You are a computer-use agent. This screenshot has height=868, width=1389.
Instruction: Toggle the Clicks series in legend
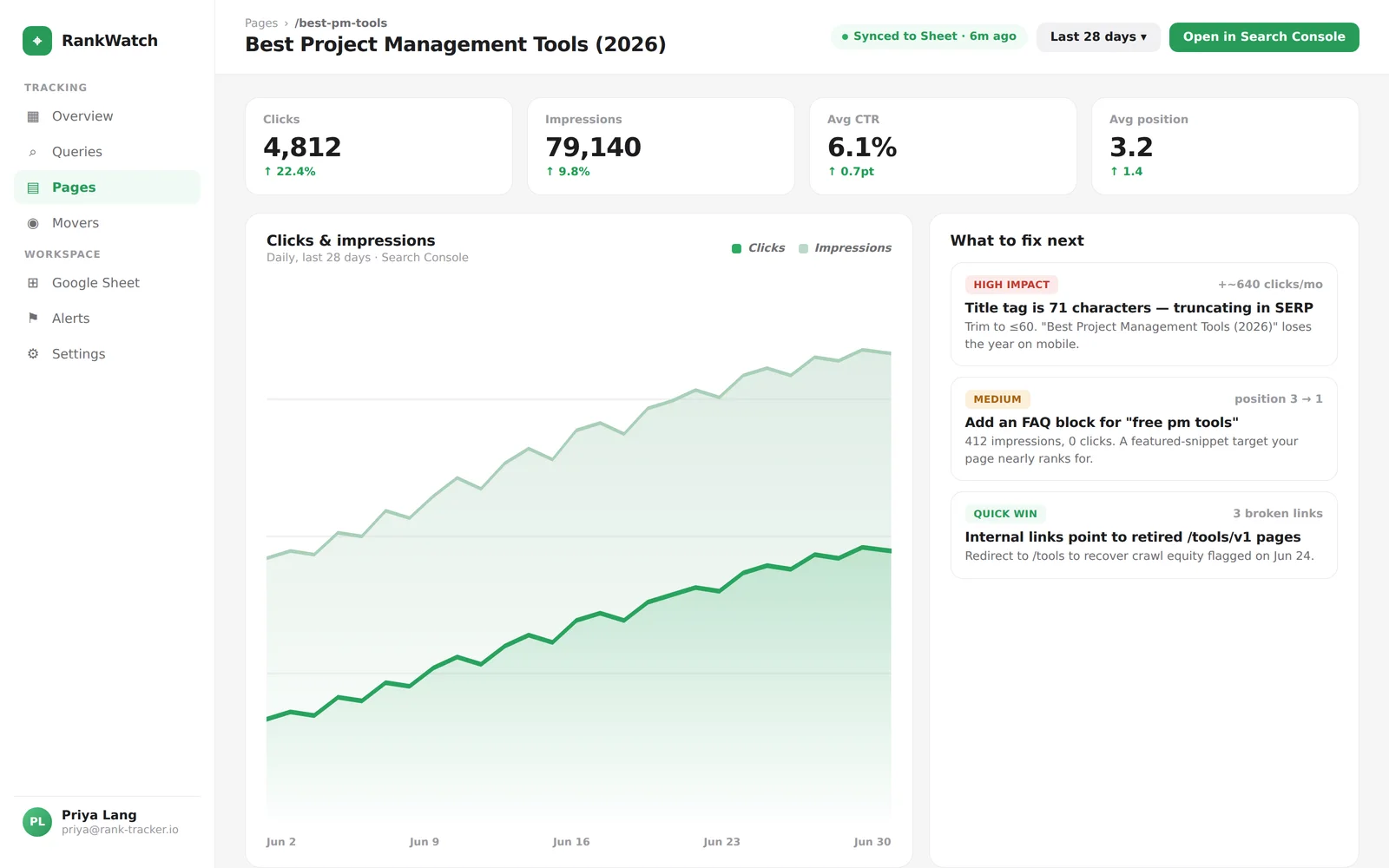[x=758, y=248]
